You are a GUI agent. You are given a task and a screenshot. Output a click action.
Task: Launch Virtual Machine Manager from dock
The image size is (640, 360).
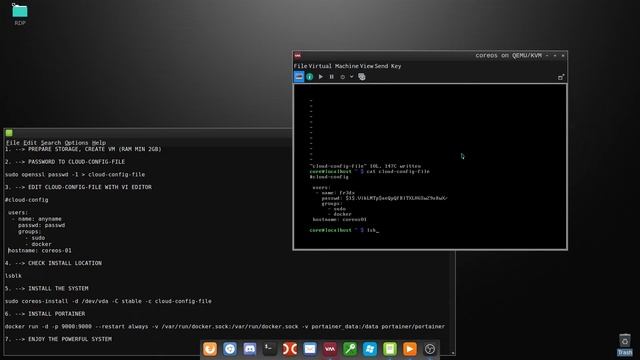pos(330,349)
